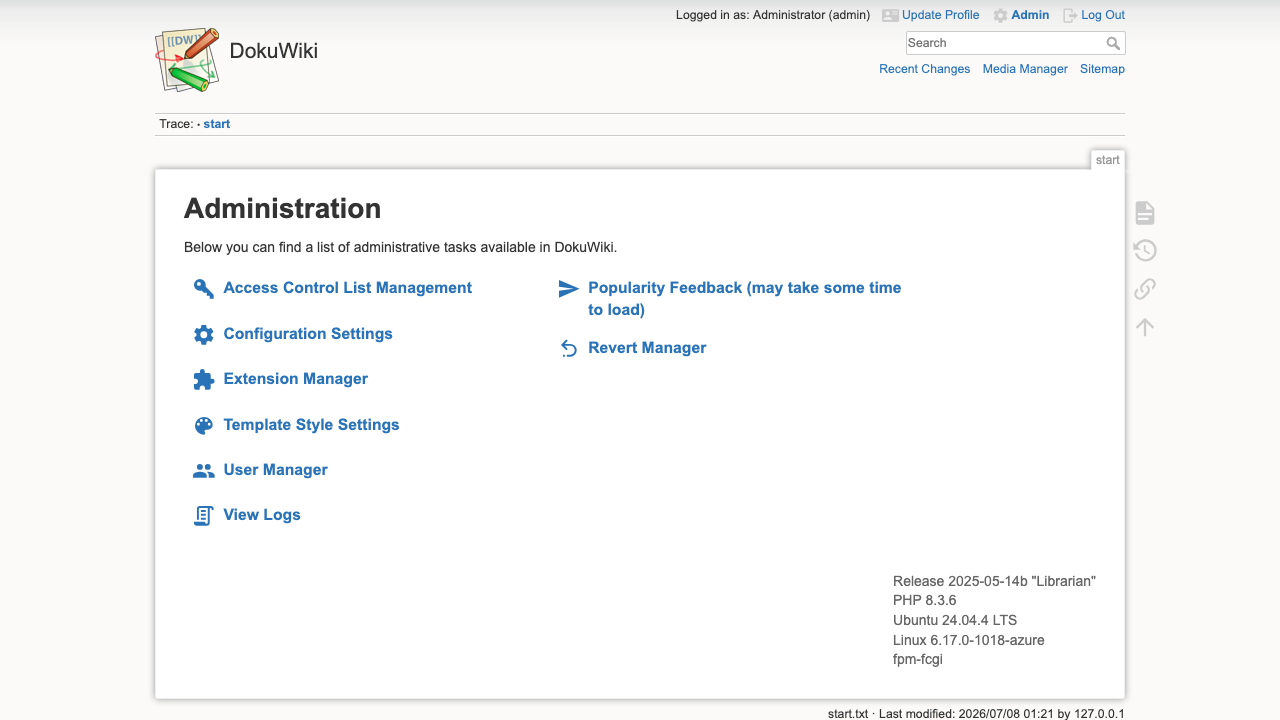Go to User Manager
The width and height of the screenshot is (1280, 720).
[275, 470]
